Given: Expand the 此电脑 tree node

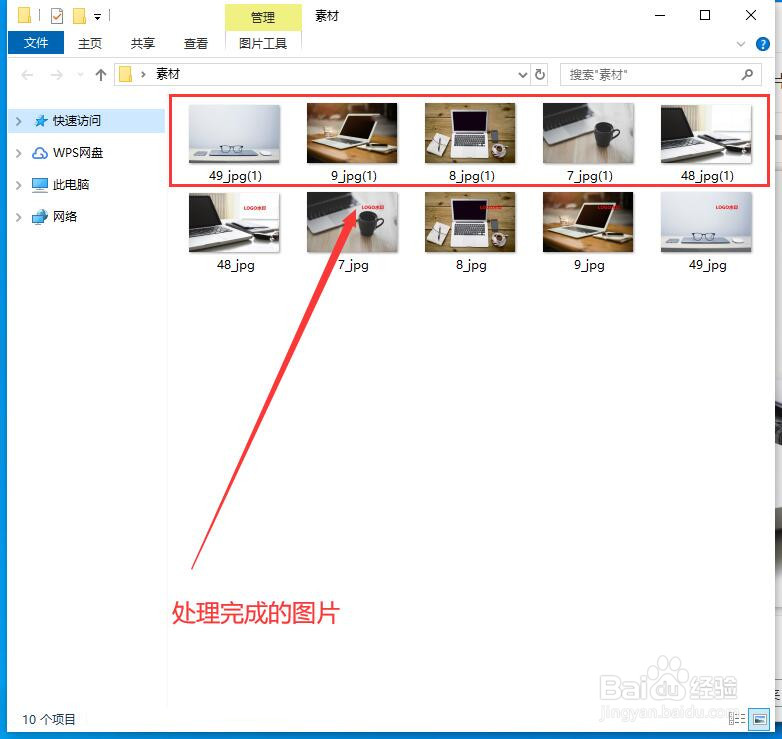Looking at the screenshot, I should coord(18,185).
